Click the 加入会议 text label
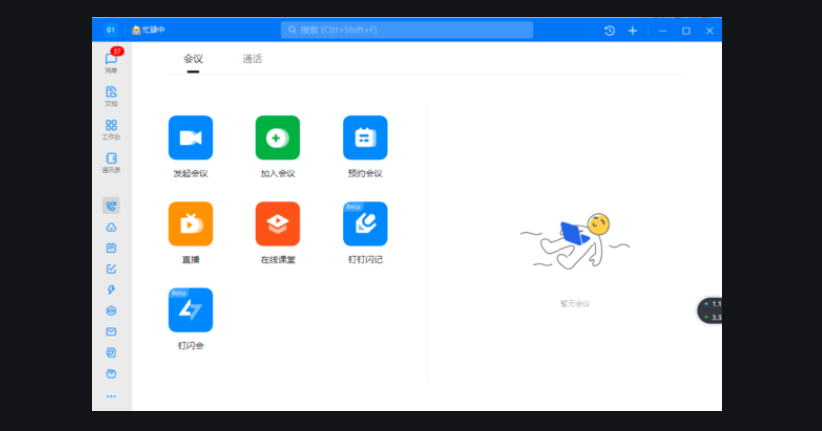Image resolution: width=822 pixels, height=431 pixels. [278, 174]
